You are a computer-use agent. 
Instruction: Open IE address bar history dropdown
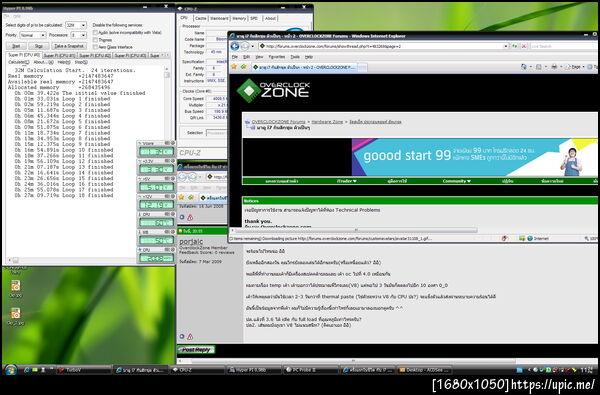[x=506, y=46]
